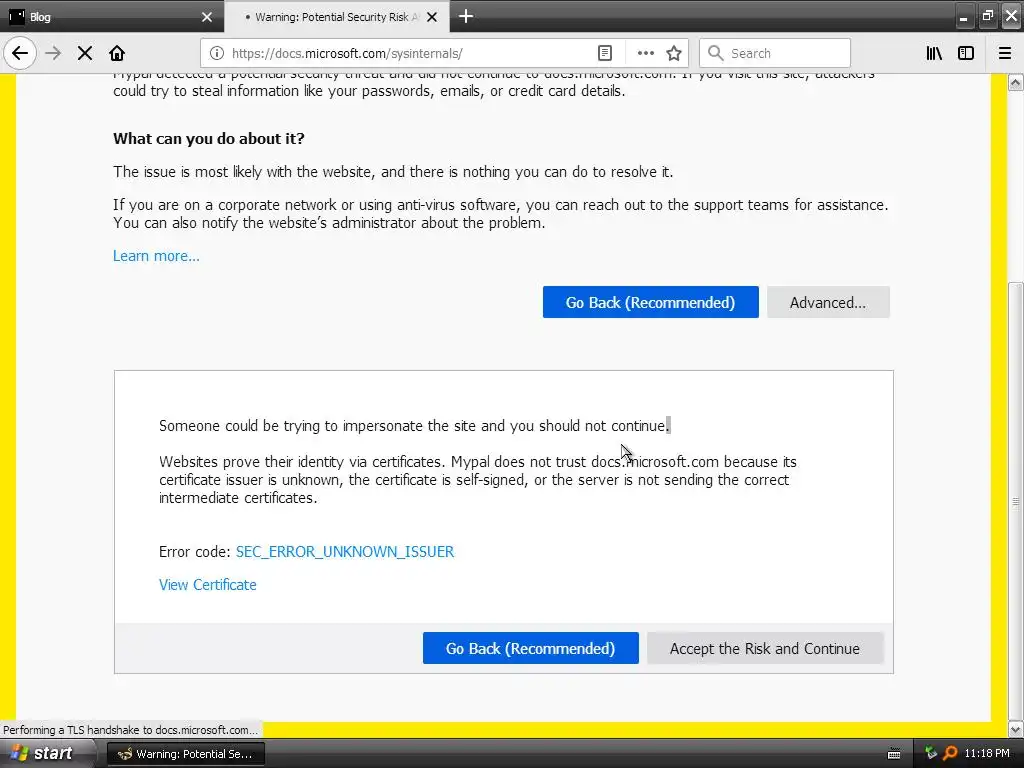Toggle reader view icon in address bar
This screenshot has height=768, width=1024.
[x=605, y=53]
